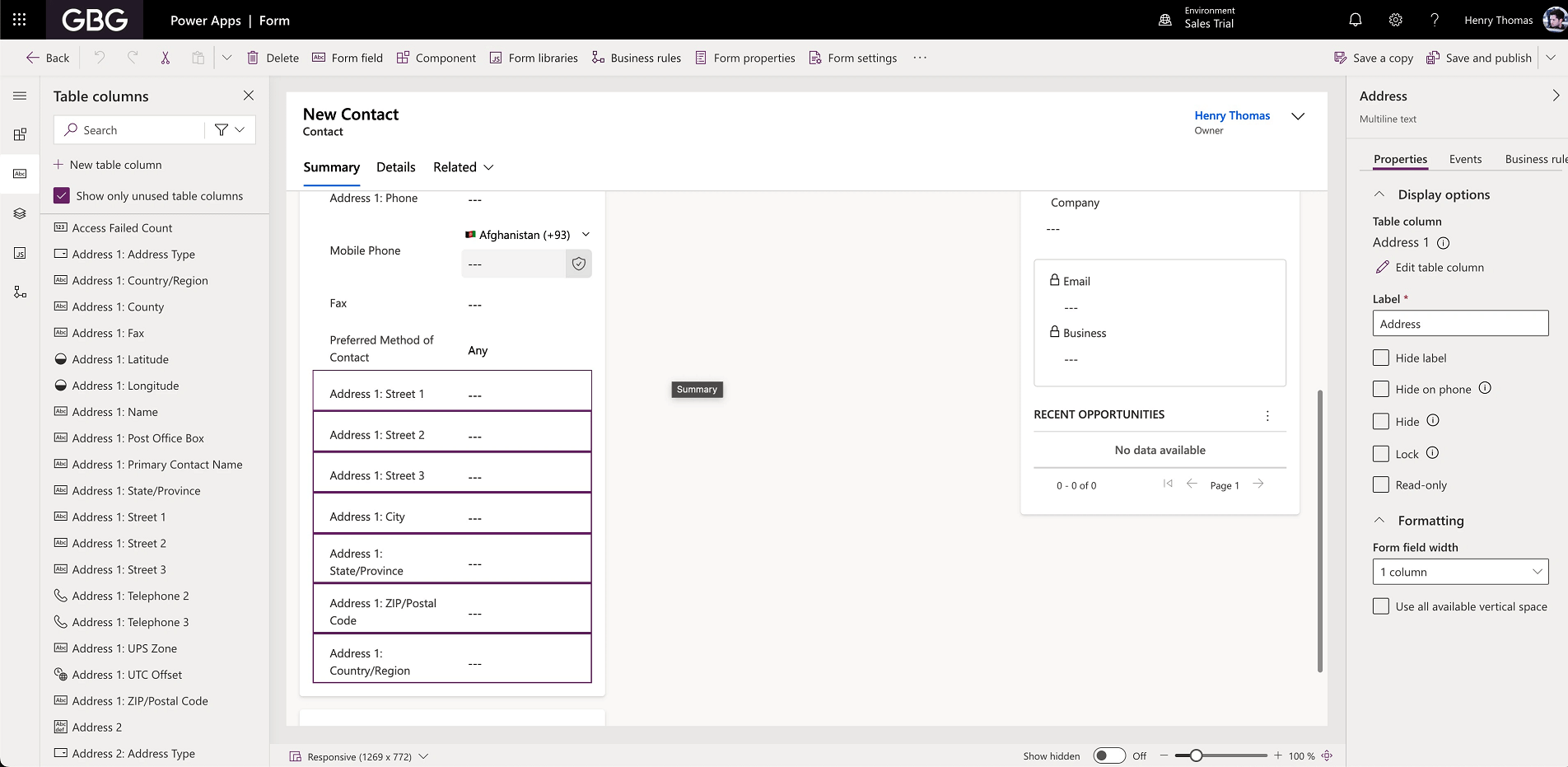Uncheck Show only unused table columns
This screenshot has height=767, width=1568.
(61, 195)
